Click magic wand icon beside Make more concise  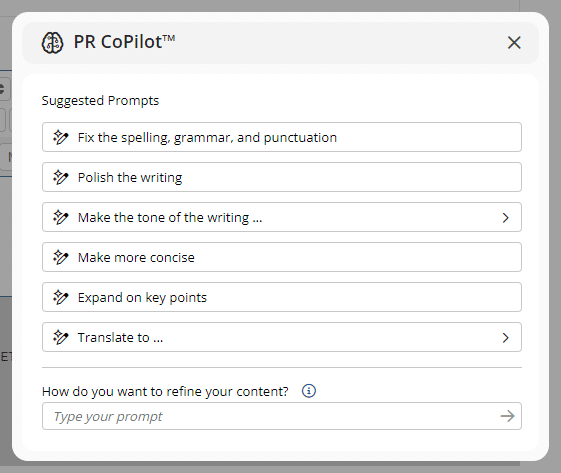[60, 257]
